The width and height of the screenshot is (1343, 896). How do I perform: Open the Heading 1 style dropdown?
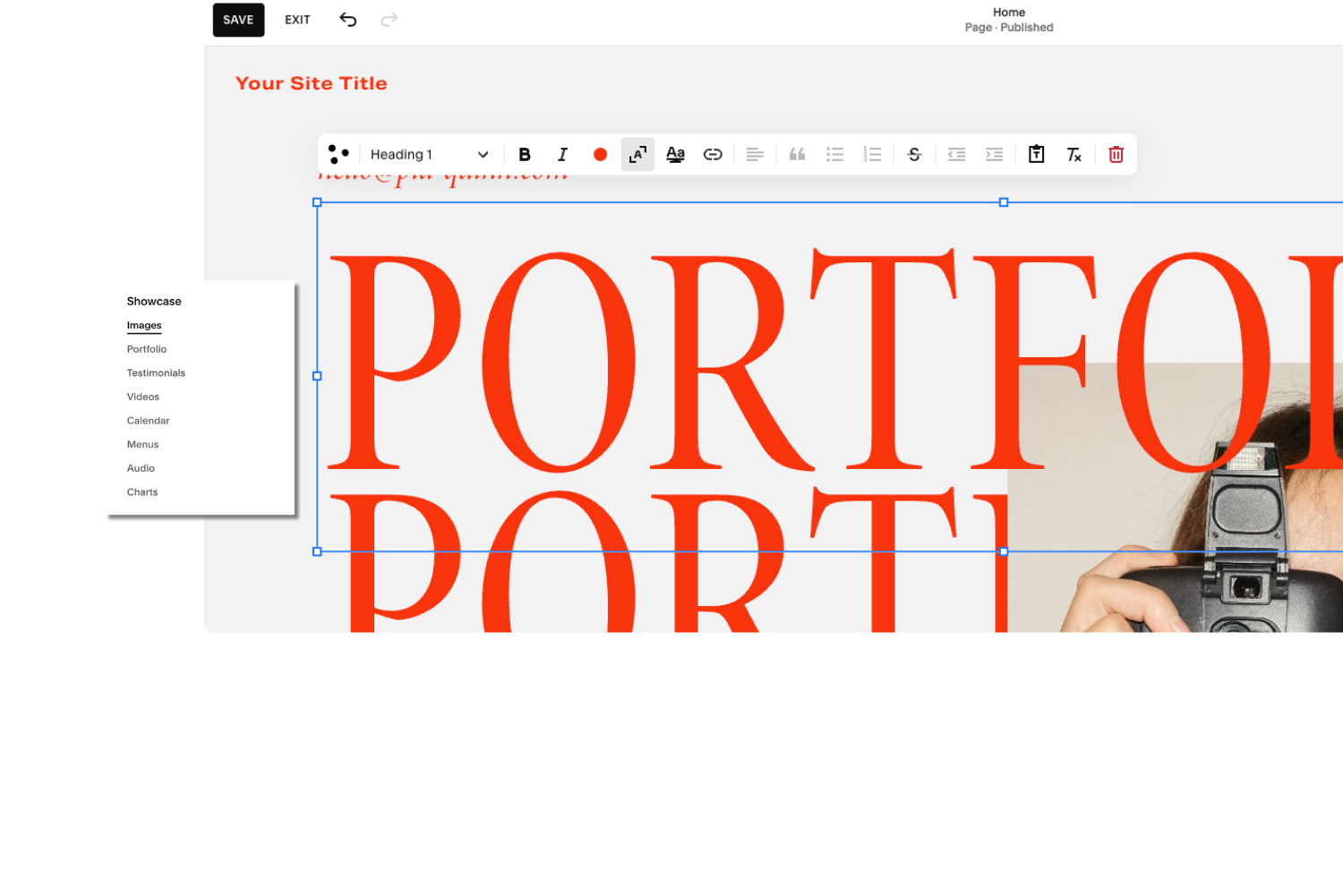[x=428, y=154]
